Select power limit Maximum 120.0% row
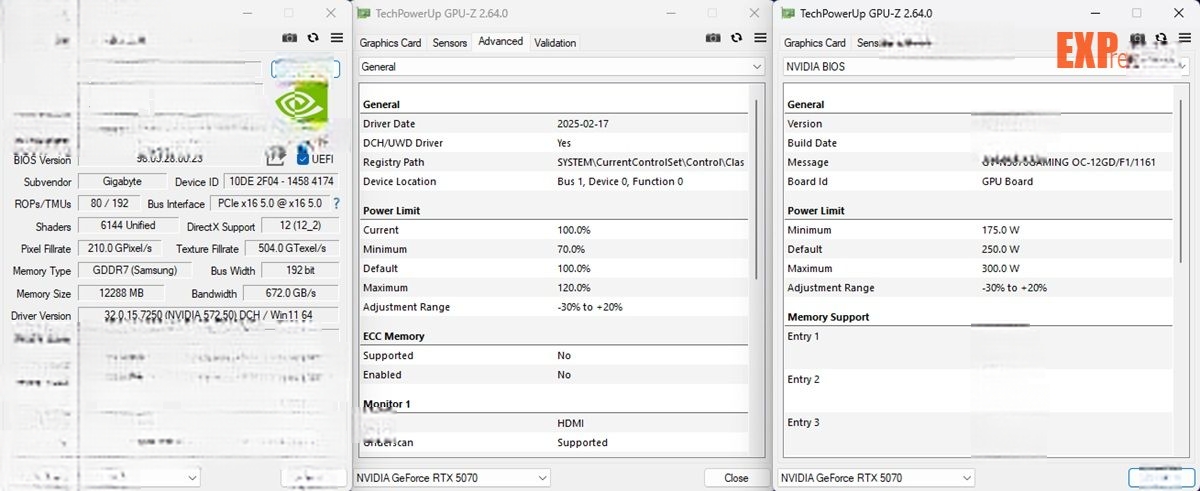The height and width of the screenshot is (491, 1200). pyautogui.click(x=553, y=288)
